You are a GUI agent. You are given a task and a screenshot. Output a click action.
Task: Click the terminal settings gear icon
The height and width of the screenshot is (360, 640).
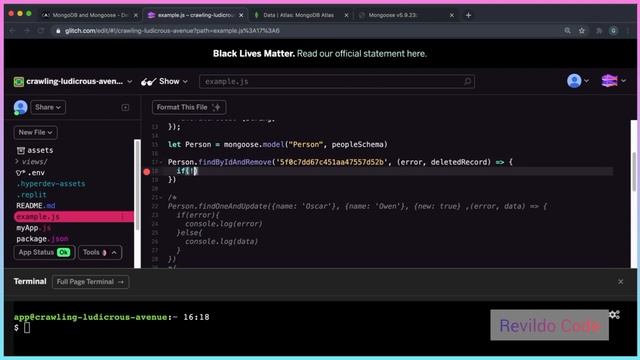coord(614,315)
